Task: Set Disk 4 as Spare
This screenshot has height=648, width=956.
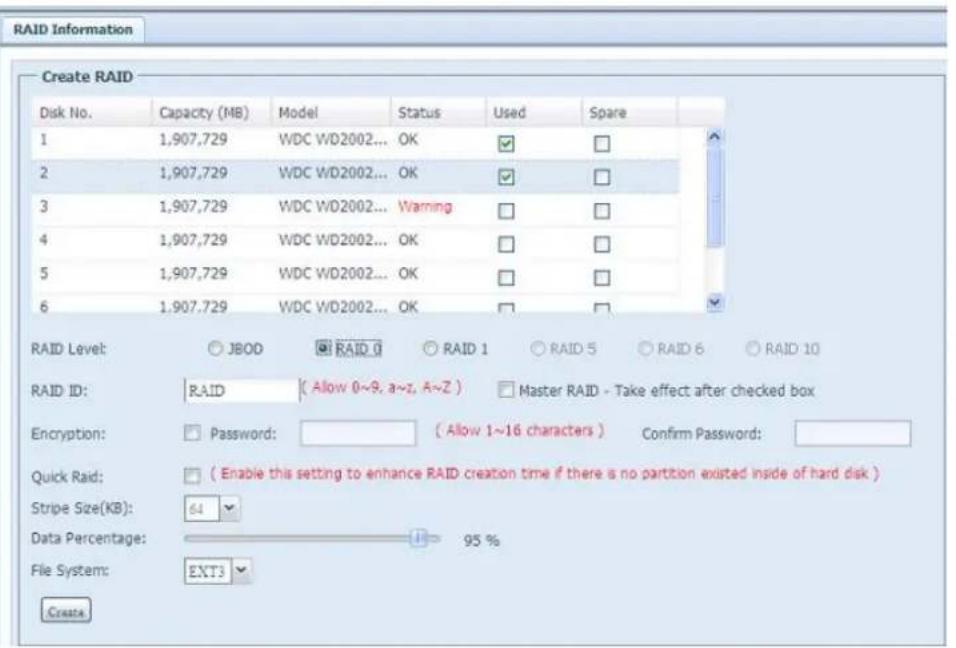Action: click(602, 241)
